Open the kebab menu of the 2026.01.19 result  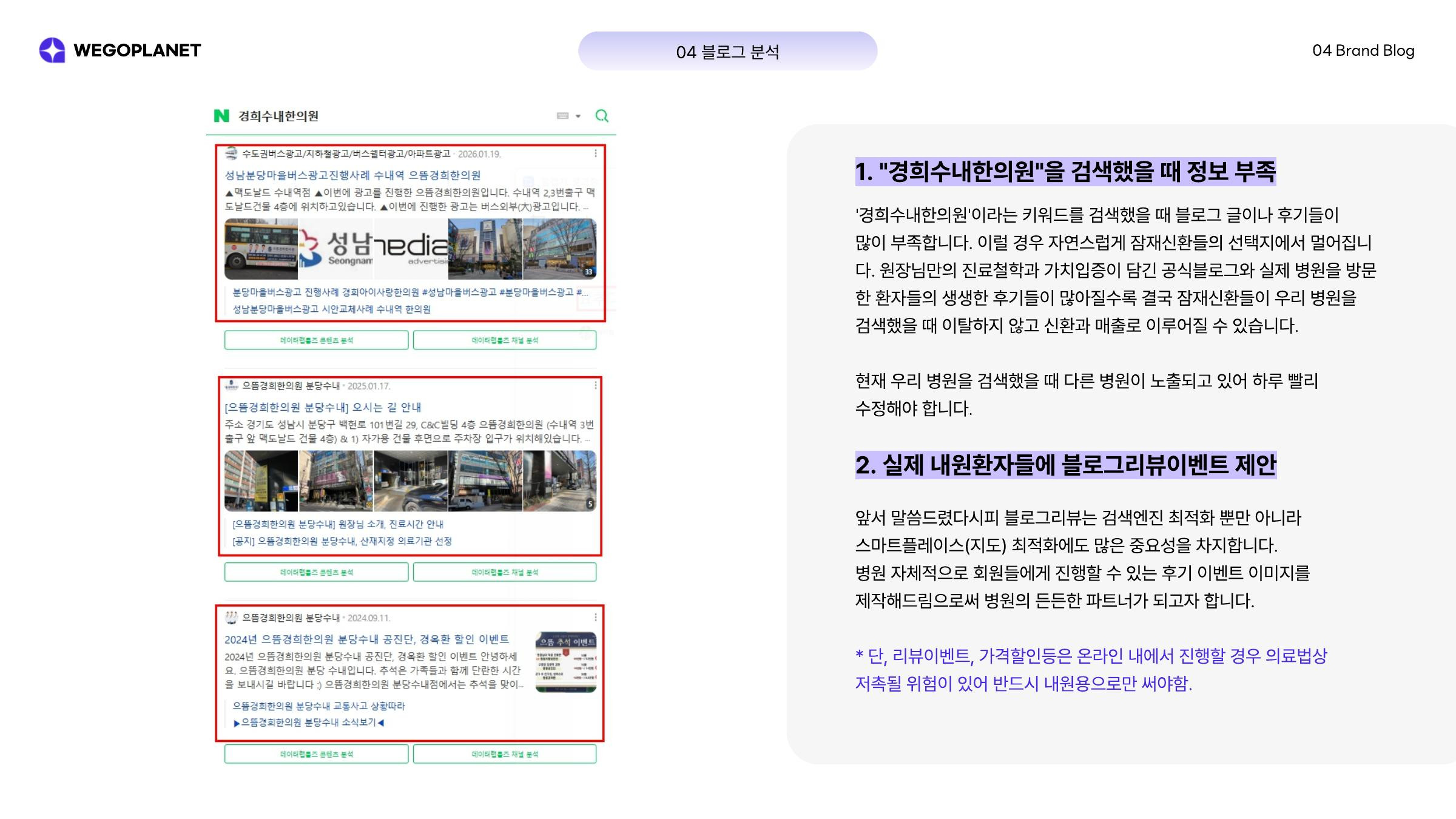pyautogui.click(x=596, y=153)
